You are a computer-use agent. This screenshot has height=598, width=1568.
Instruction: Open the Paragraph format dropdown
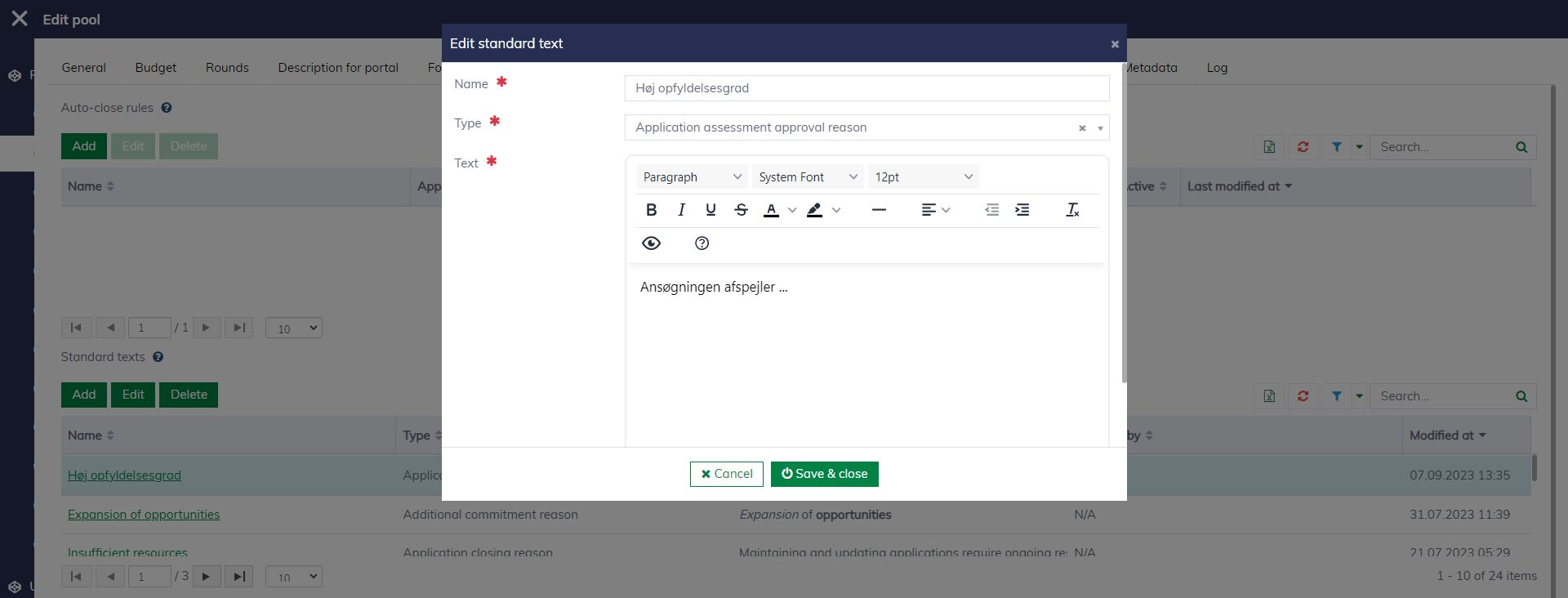pos(692,177)
